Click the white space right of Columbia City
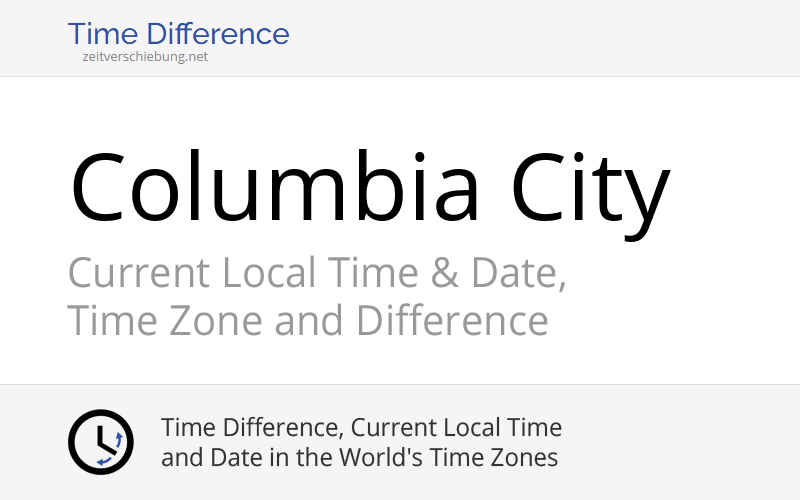The image size is (800, 500). click(735, 190)
